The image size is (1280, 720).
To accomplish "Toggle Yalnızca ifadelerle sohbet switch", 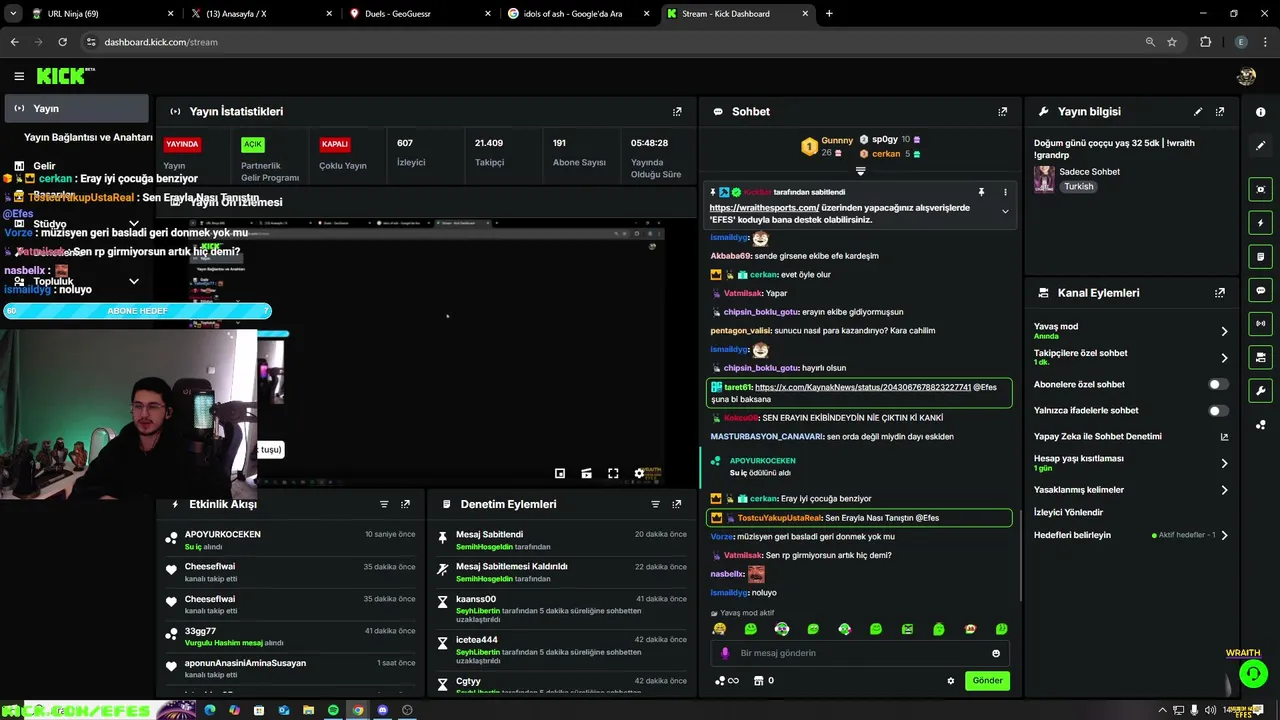I will coord(1218,410).
